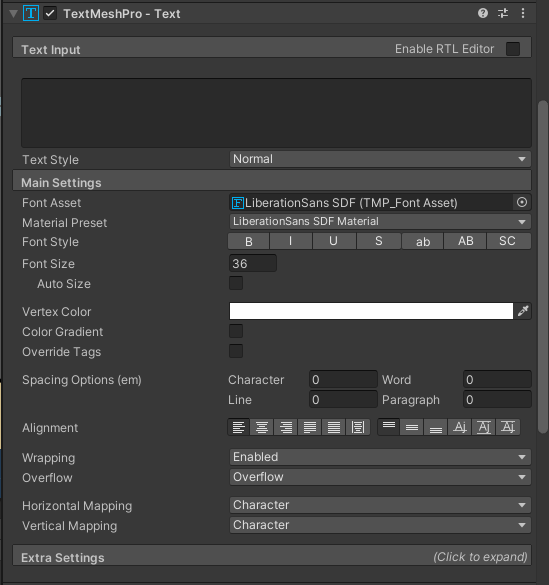This screenshot has width=549, height=585.
Task: Enable the Auto Size checkbox
Action: pyautogui.click(x=236, y=283)
